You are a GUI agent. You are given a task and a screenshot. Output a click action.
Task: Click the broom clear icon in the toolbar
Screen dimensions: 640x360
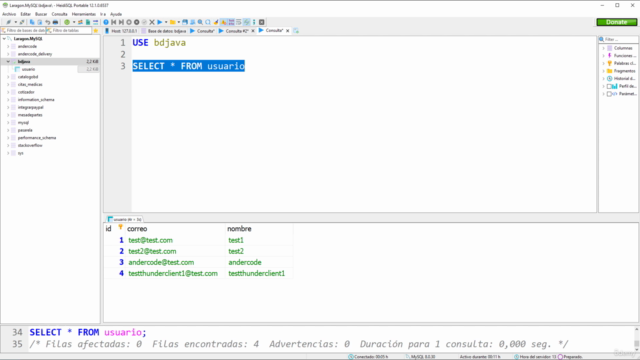(216, 22)
